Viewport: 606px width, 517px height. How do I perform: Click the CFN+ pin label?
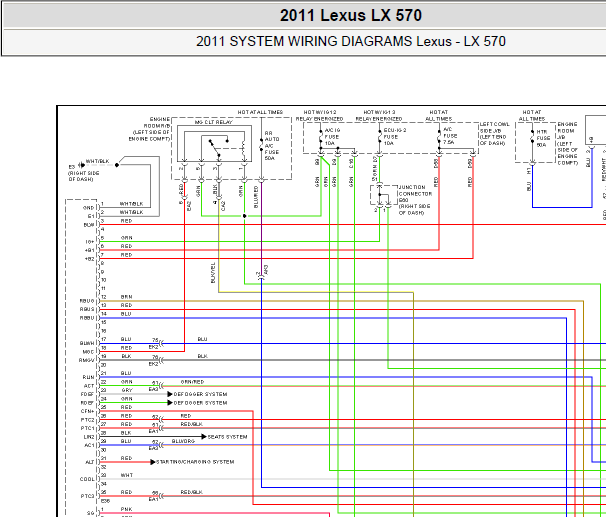tap(88, 411)
